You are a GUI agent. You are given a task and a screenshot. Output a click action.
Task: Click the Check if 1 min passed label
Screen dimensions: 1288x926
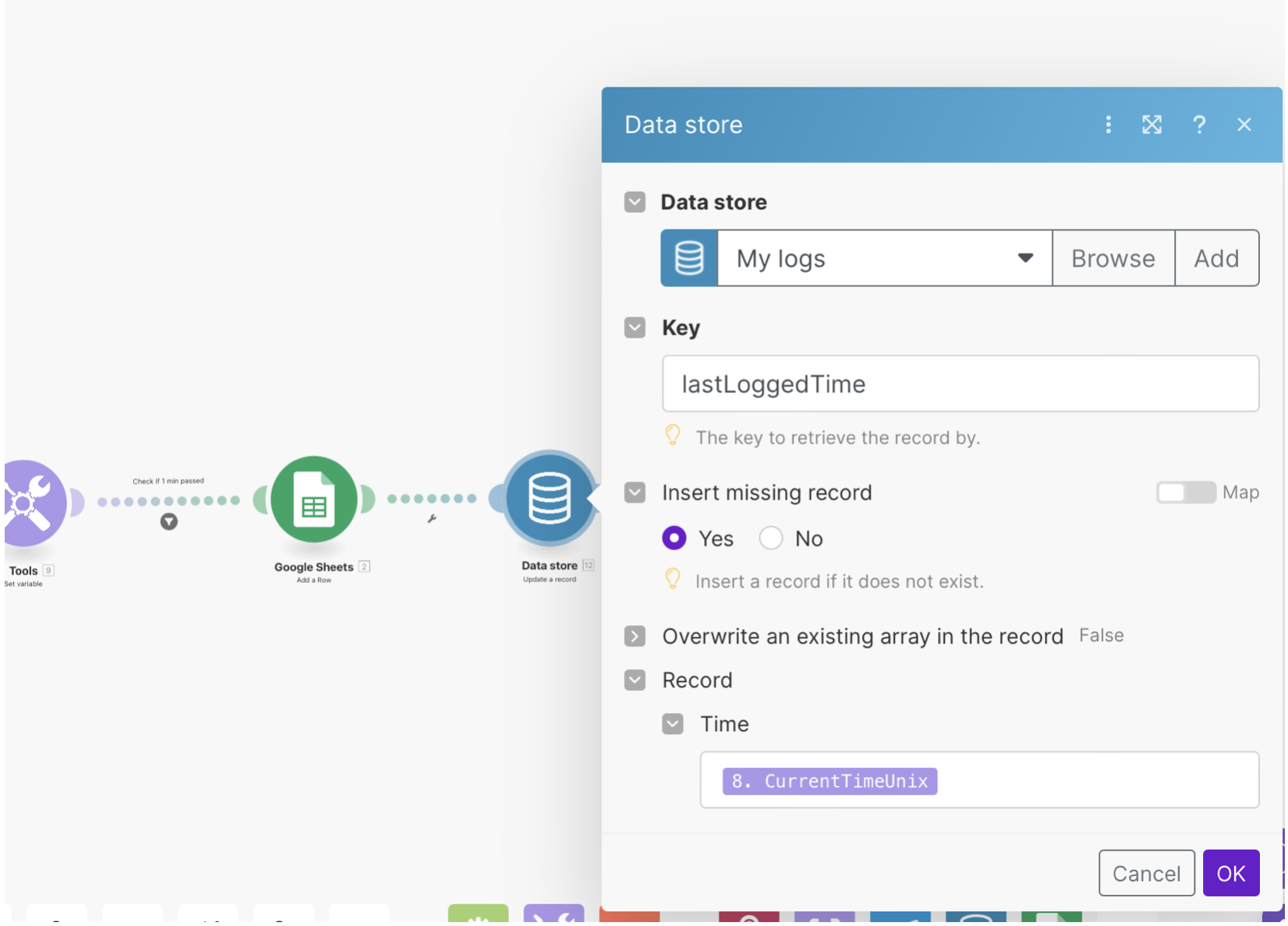tap(168, 481)
